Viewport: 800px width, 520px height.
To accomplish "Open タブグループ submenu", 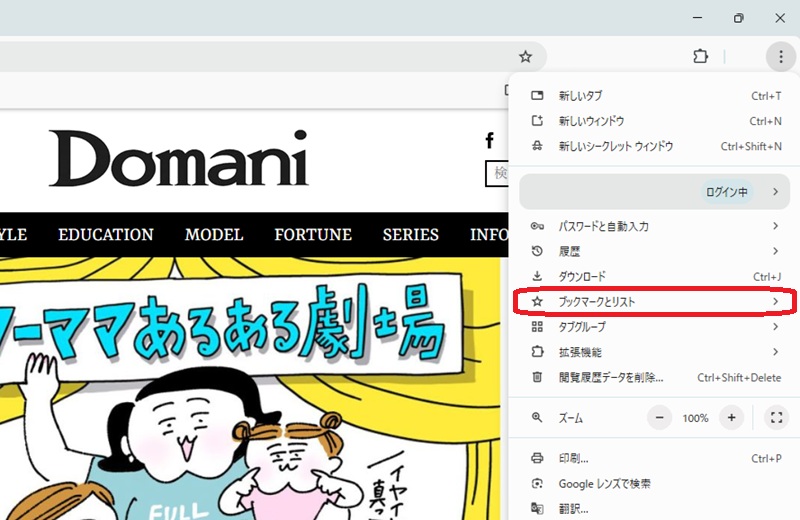I will coord(654,327).
